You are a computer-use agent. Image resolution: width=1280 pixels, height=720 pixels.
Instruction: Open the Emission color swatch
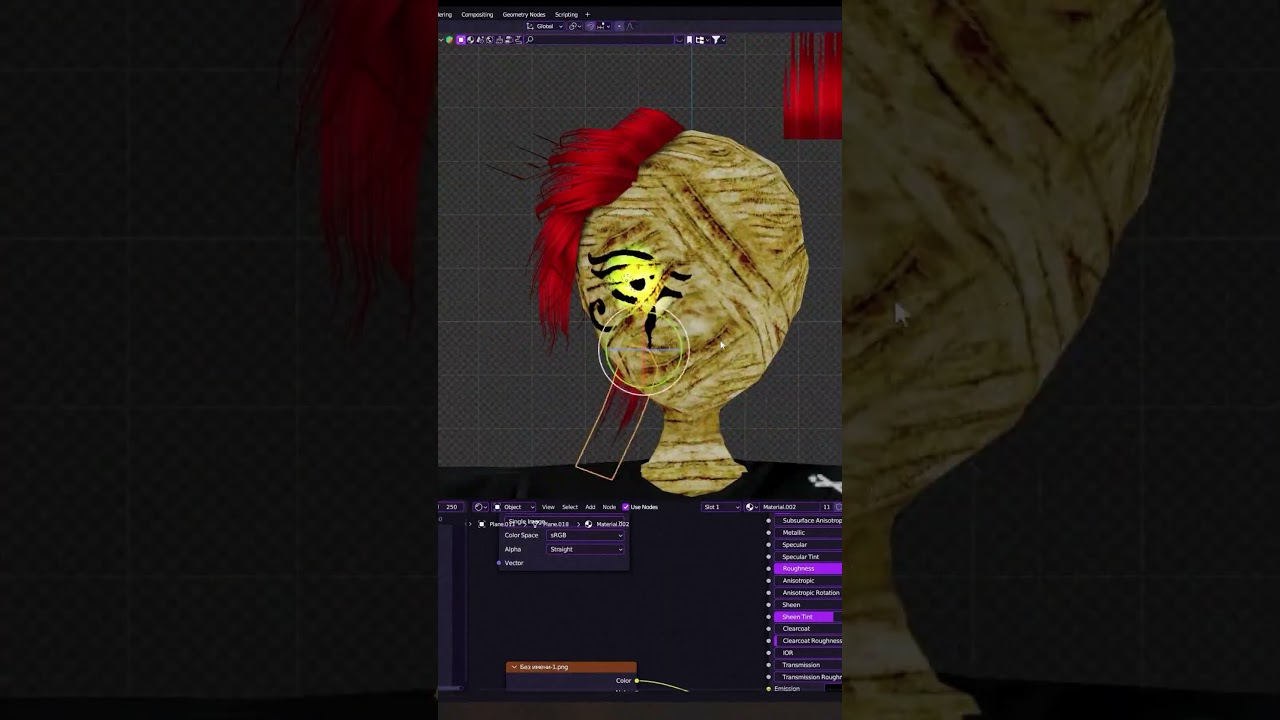833,689
